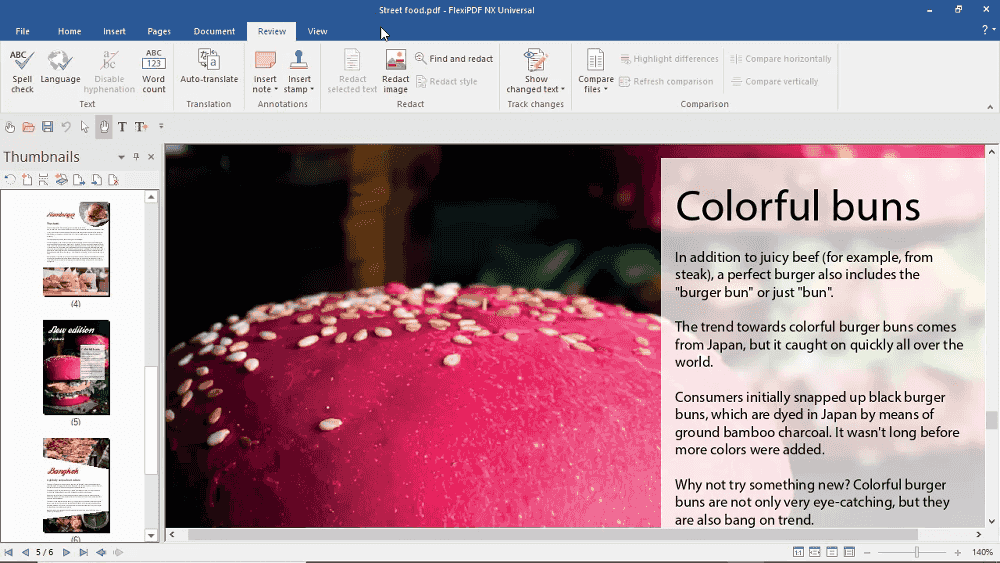Toggle the Hand tool in quick access toolbar

tap(104, 127)
